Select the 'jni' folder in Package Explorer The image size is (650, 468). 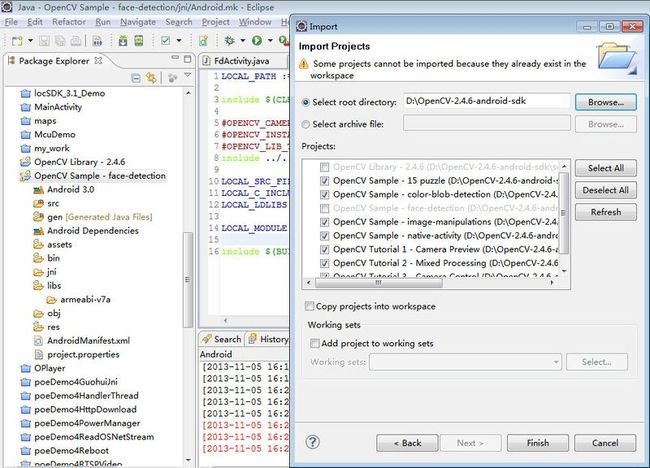(x=52, y=272)
